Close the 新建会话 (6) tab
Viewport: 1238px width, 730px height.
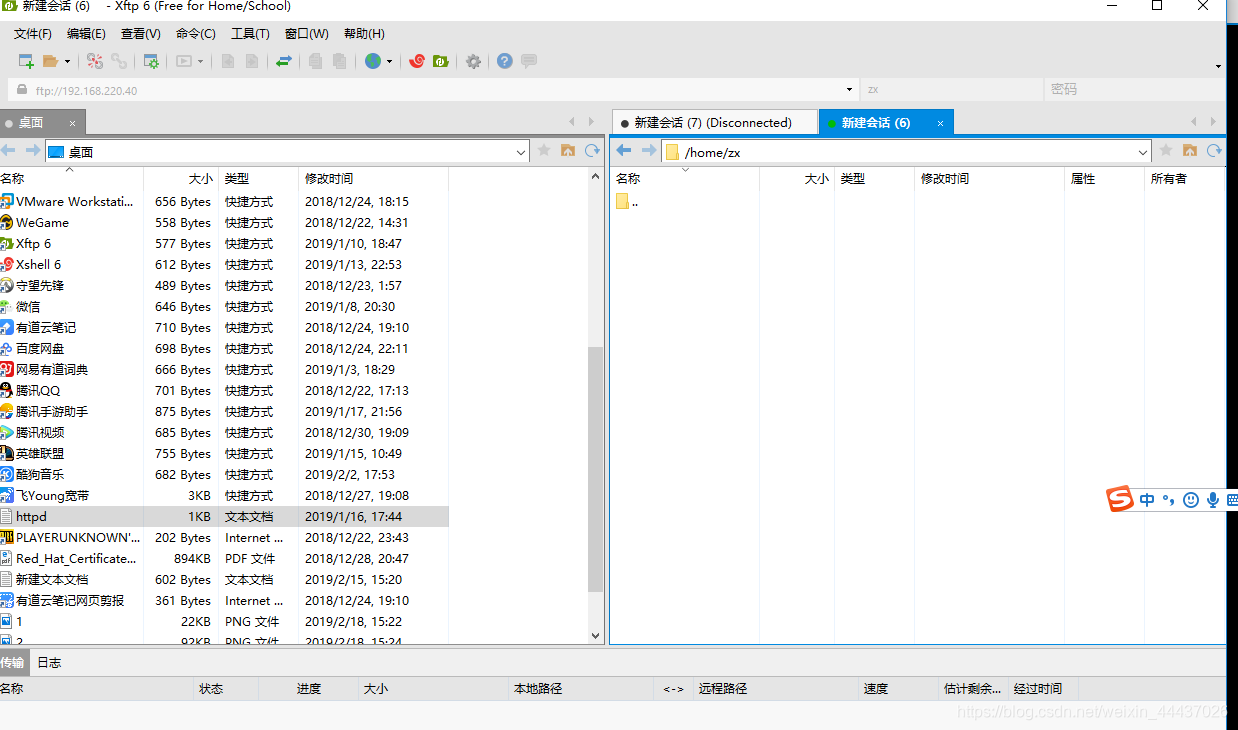click(940, 123)
